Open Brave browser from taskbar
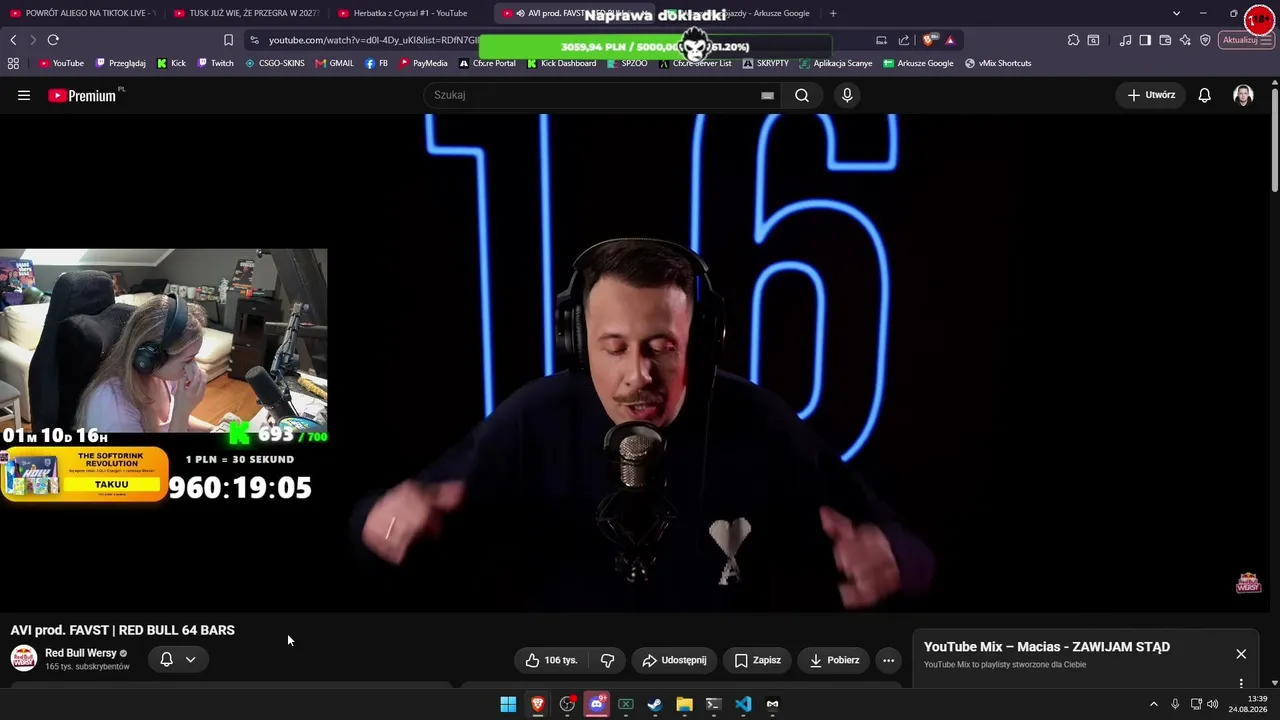 point(538,704)
